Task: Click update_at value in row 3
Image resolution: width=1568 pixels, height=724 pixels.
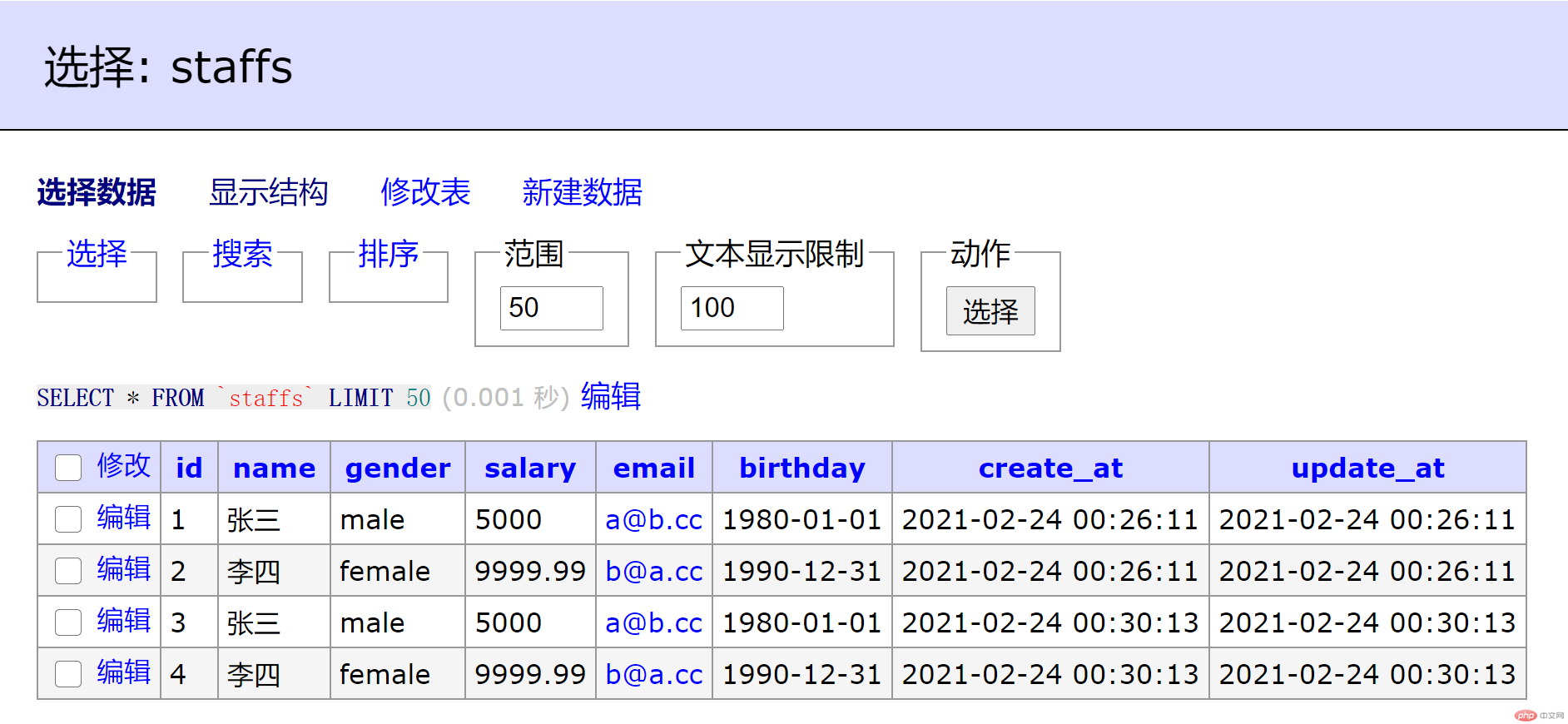Action: point(1367,623)
